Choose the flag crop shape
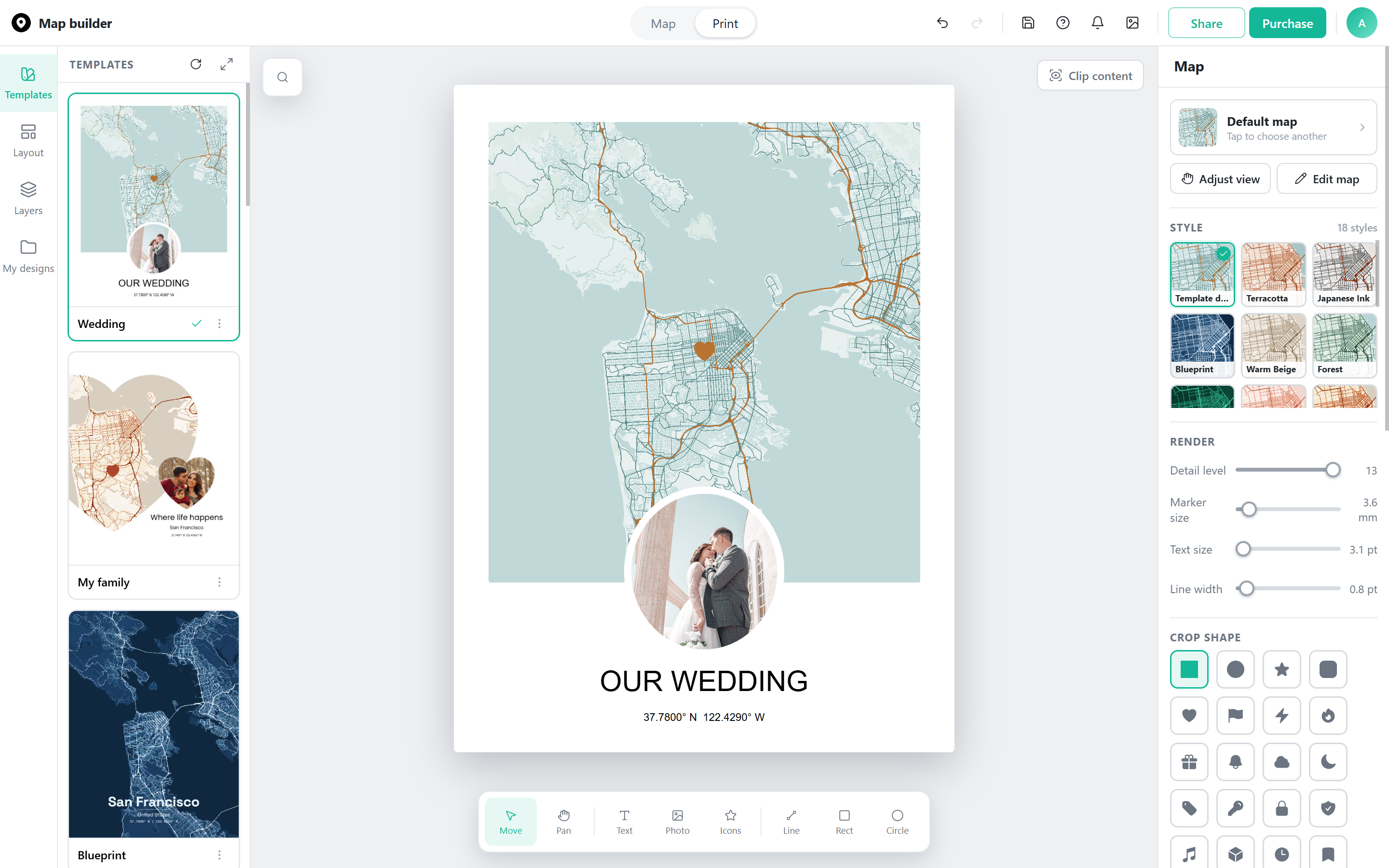Screen dimensions: 1389x868 1235,716
